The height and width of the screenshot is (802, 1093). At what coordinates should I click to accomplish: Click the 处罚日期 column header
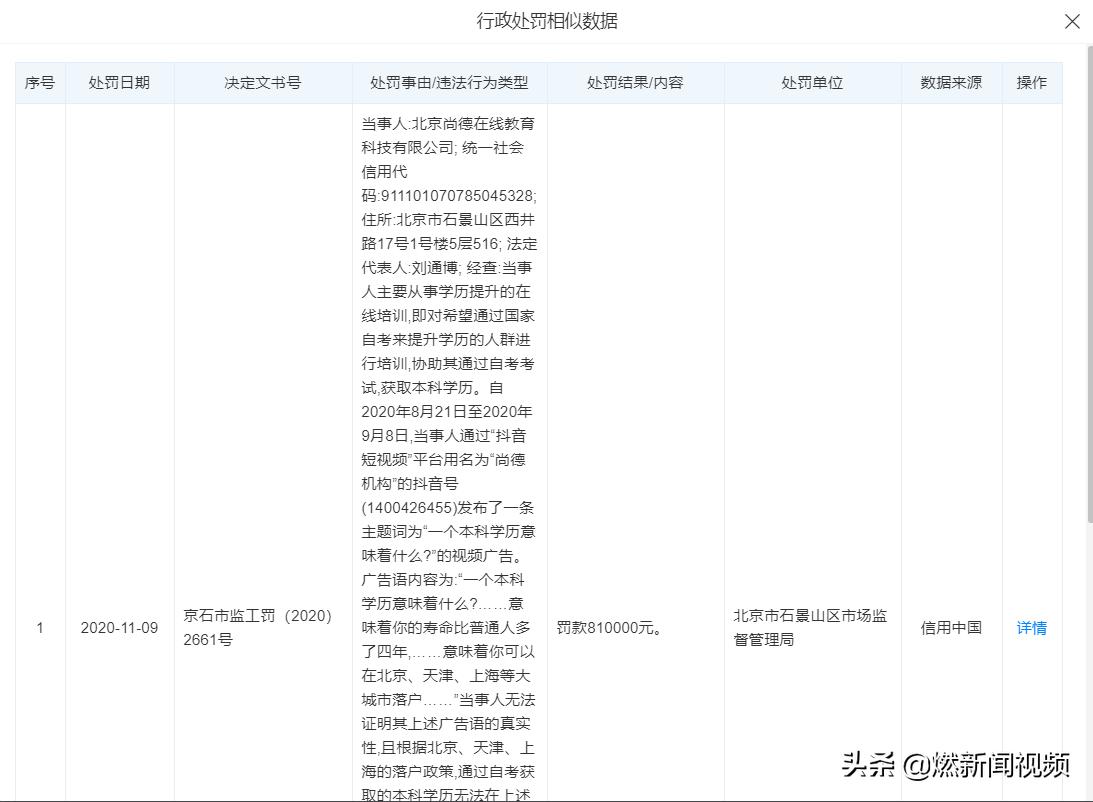(x=121, y=83)
